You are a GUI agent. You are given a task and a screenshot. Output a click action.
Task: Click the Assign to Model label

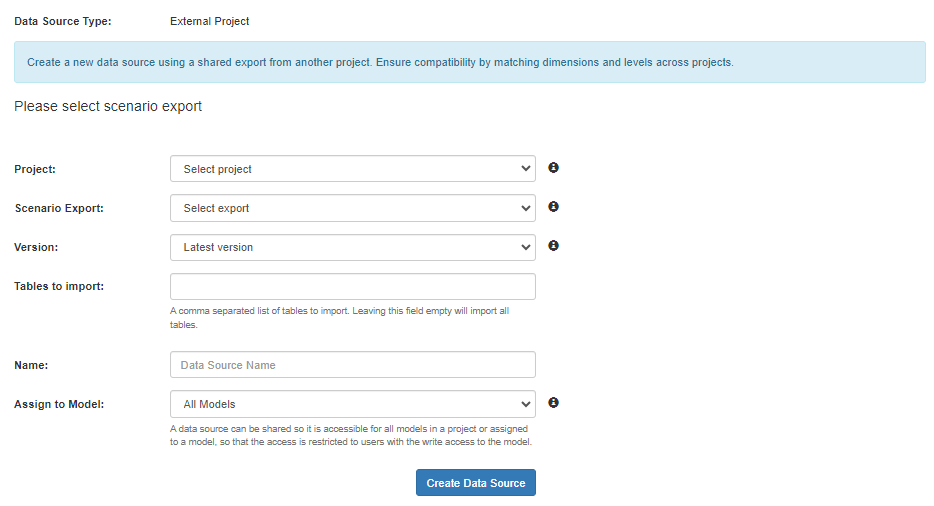click(59, 405)
